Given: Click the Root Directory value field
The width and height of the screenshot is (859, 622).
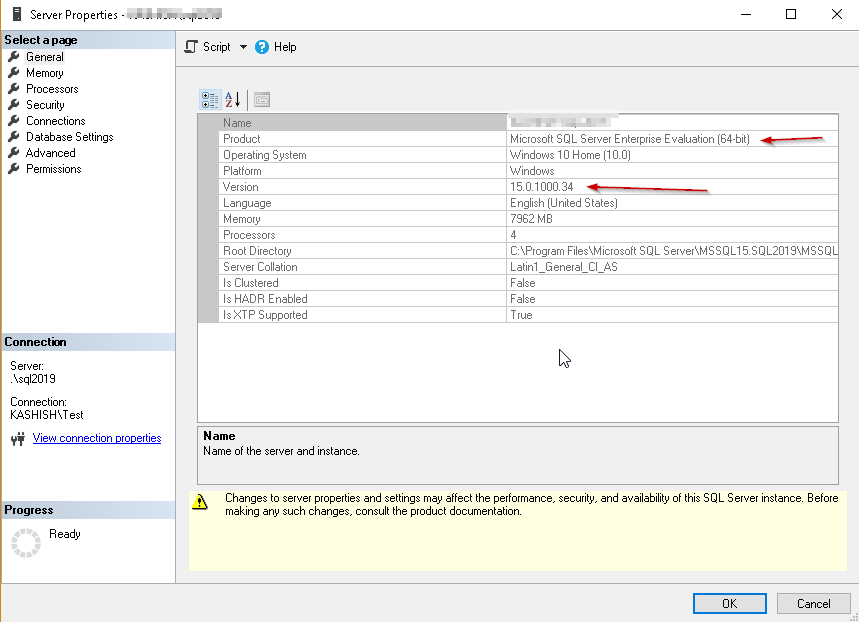Looking at the screenshot, I should 672,251.
